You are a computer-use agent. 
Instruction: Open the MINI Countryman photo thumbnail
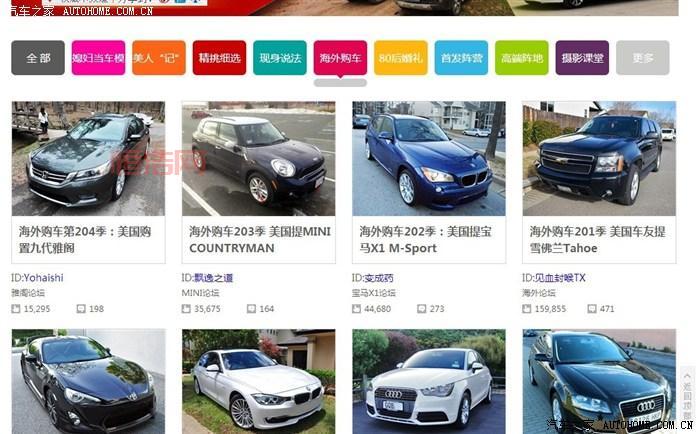click(x=258, y=159)
